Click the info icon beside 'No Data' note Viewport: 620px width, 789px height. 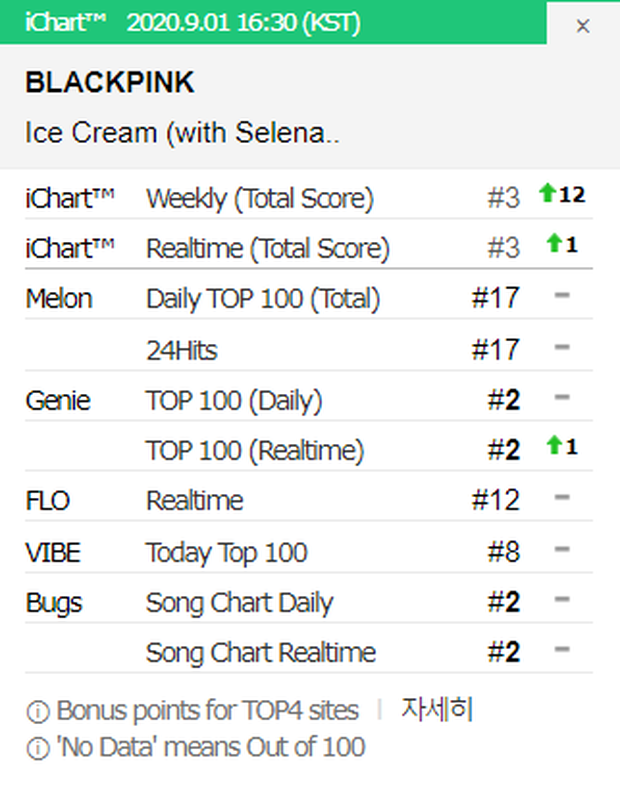click(x=38, y=747)
